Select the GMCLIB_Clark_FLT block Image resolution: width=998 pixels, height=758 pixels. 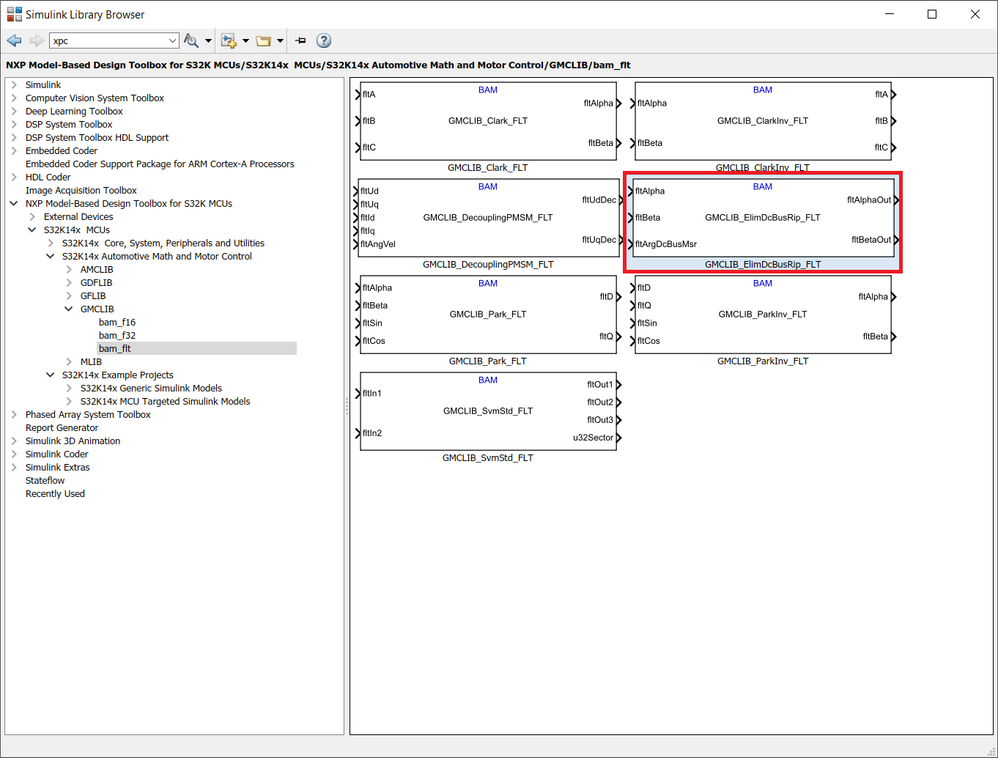pos(488,121)
